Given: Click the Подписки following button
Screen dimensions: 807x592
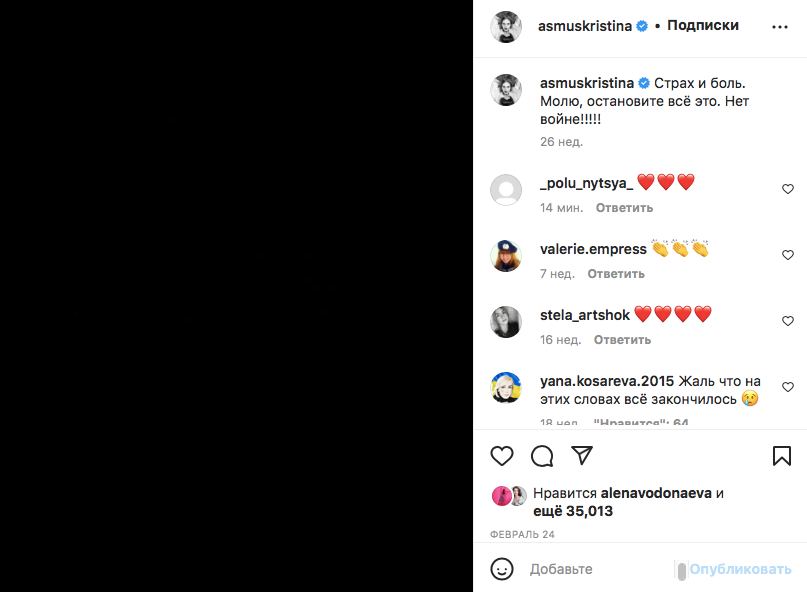Looking at the screenshot, I should point(703,26).
